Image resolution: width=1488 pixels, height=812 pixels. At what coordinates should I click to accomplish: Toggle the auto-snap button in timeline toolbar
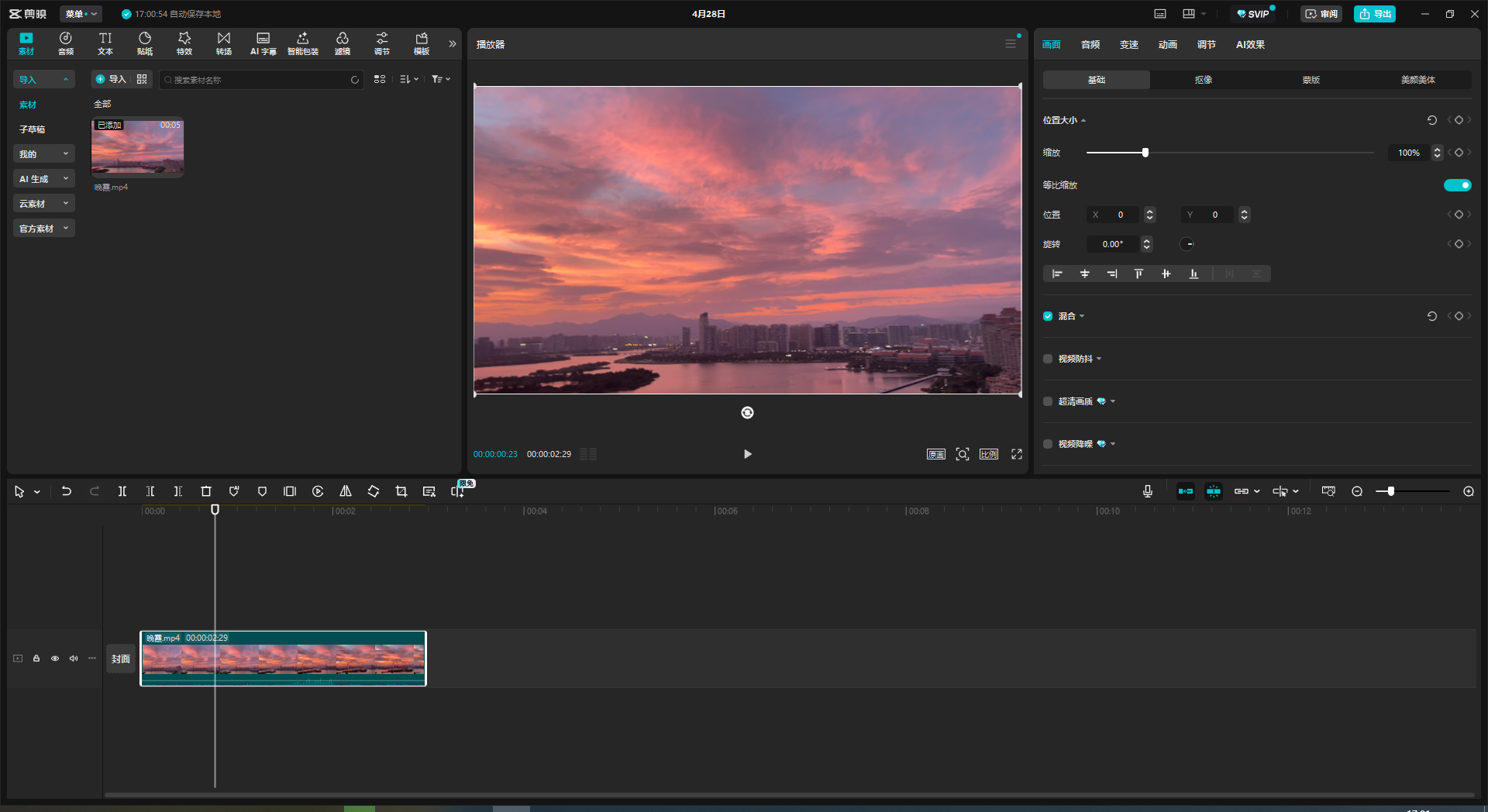[1214, 491]
